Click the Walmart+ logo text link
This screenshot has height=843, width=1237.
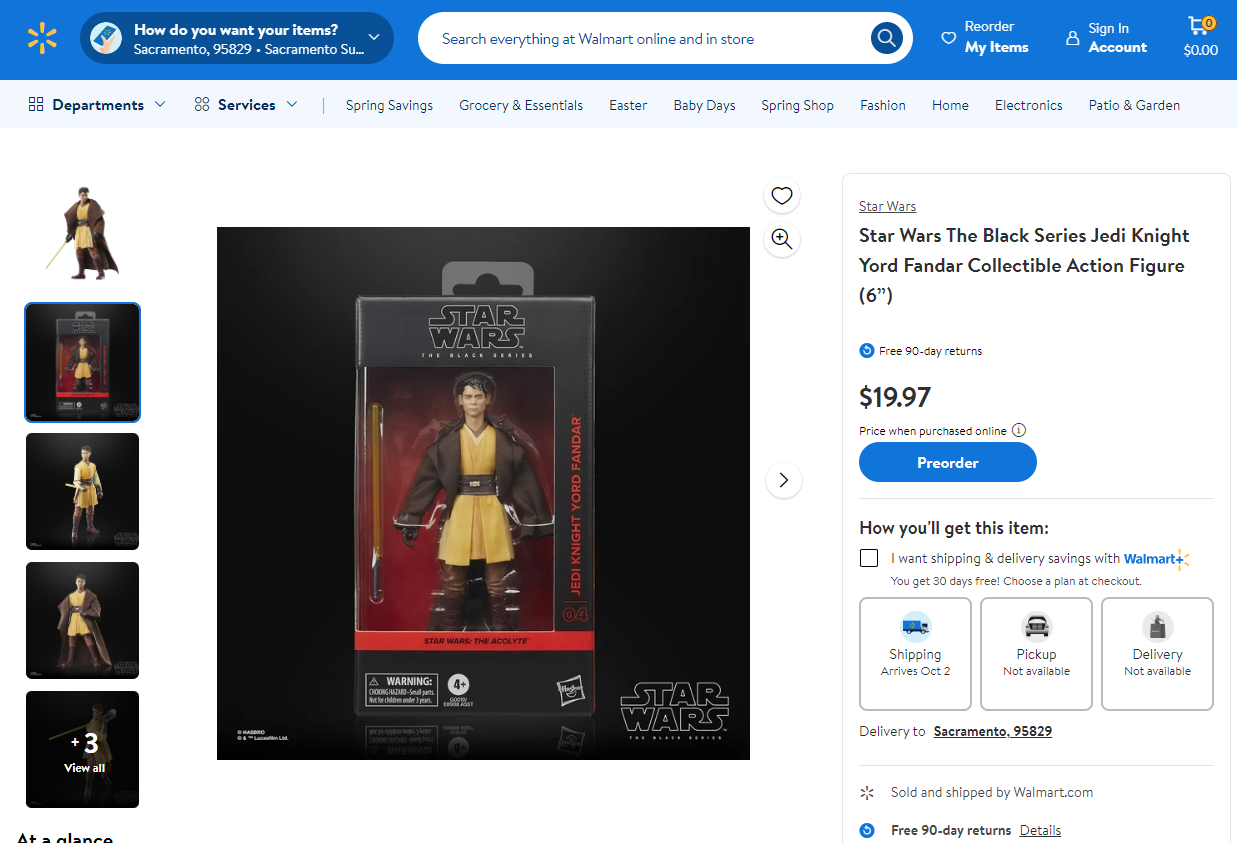pos(1156,558)
